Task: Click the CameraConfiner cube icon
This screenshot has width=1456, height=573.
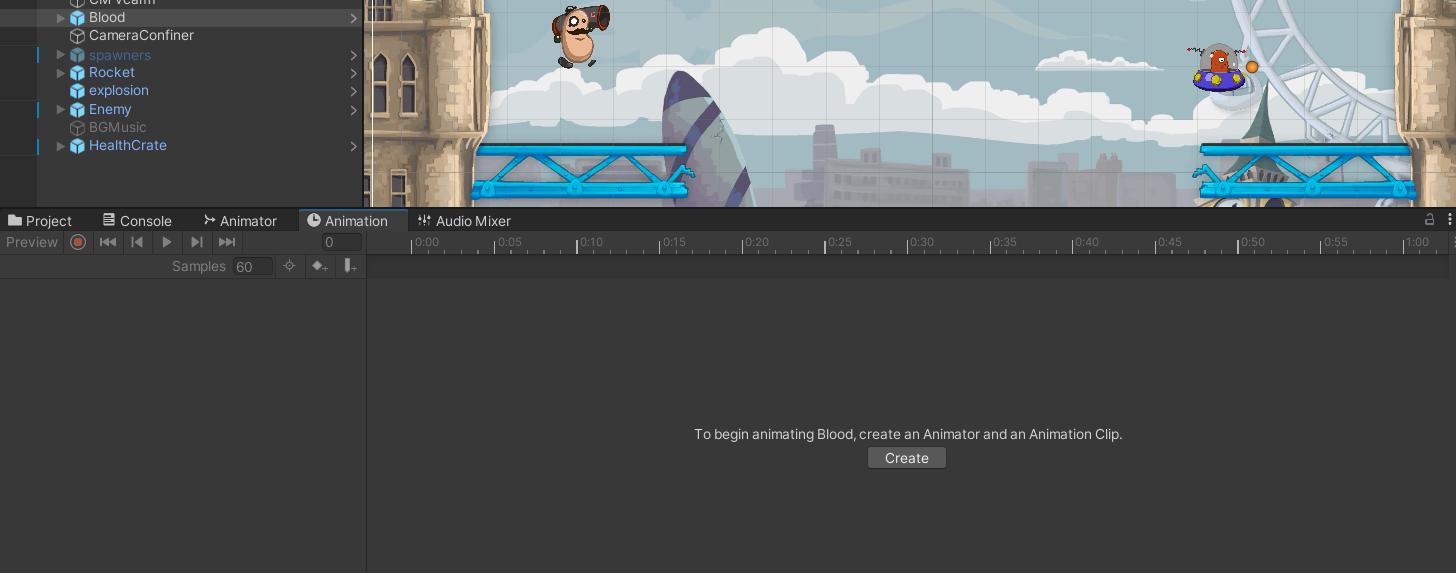Action: coord(77,36)
